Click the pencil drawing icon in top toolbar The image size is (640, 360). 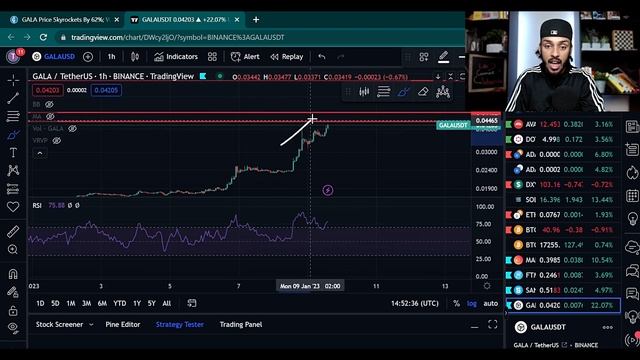[444, 57]
